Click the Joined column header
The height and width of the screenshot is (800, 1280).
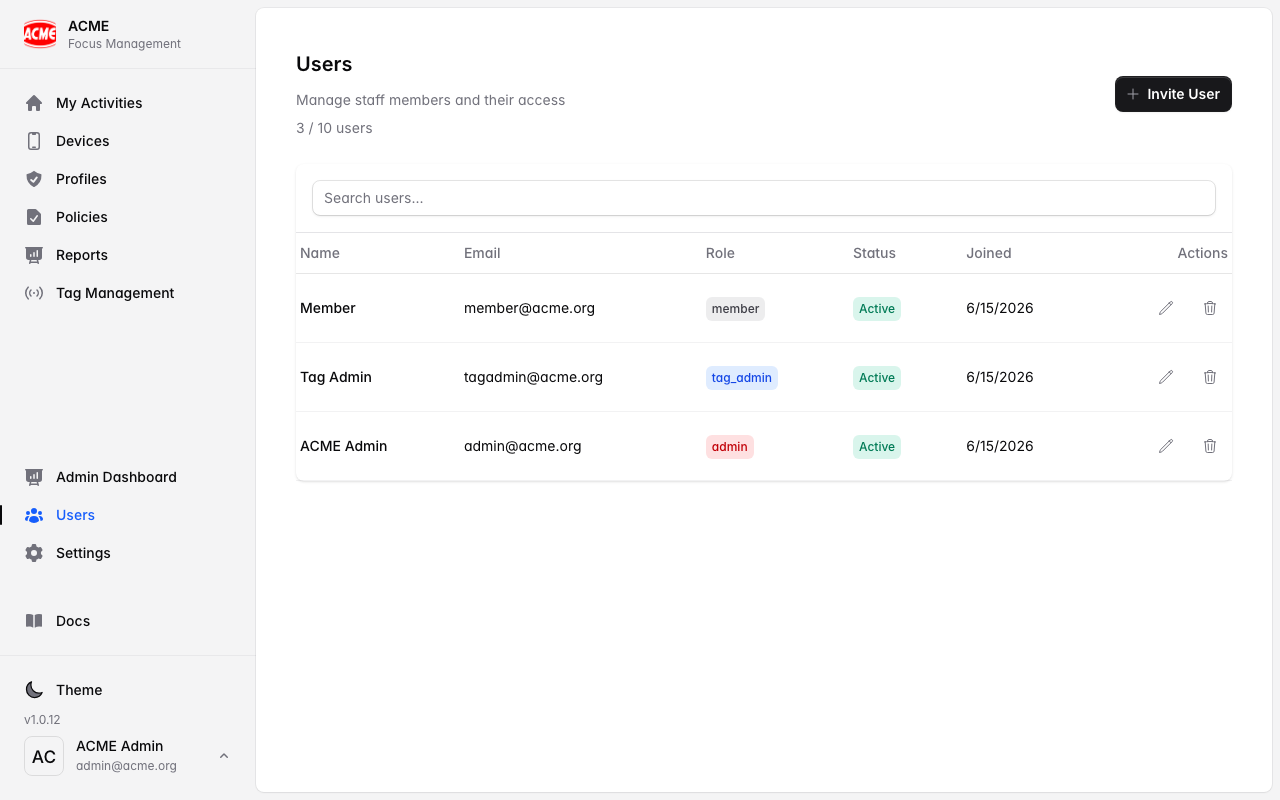(x=989, y=253)
